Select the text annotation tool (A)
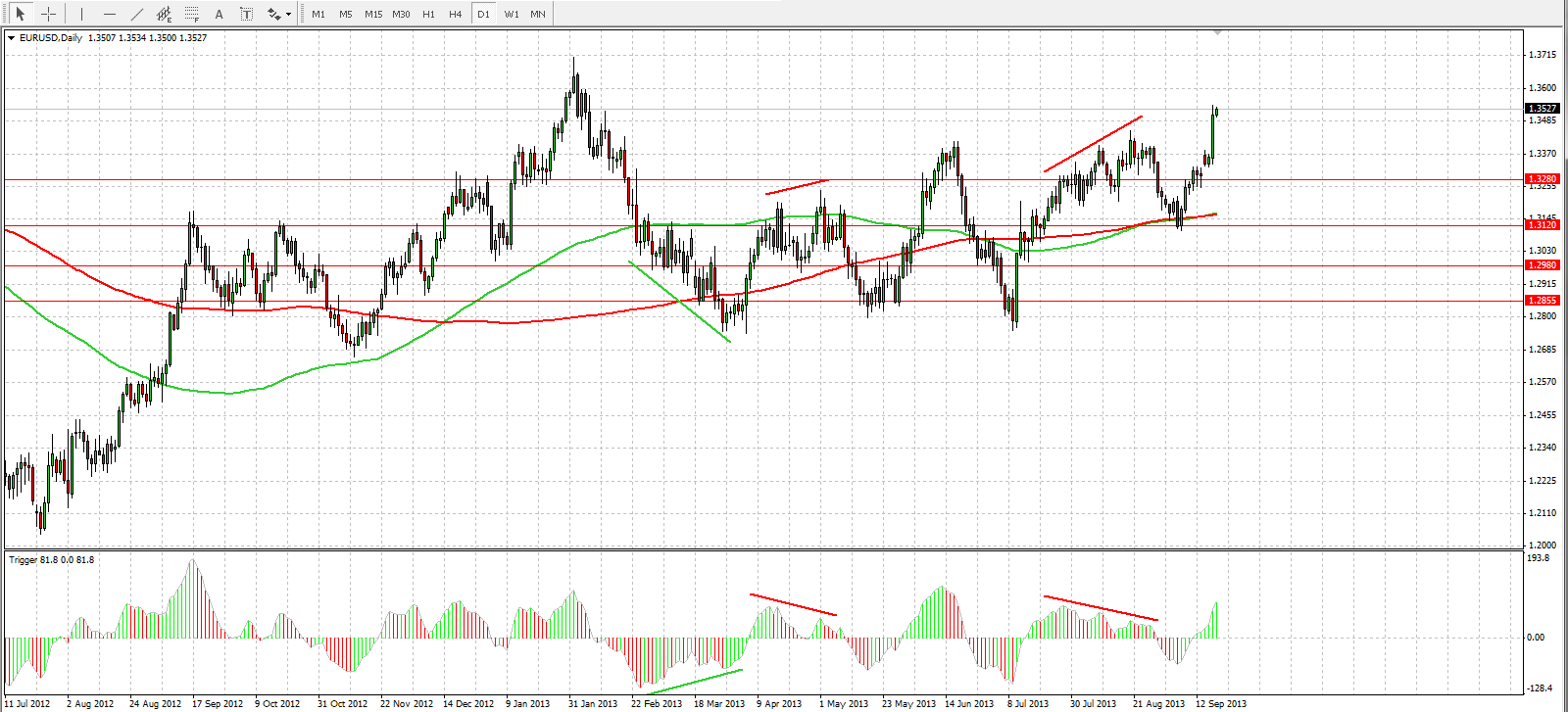The image size is (1568, 712). click(219, 14)
